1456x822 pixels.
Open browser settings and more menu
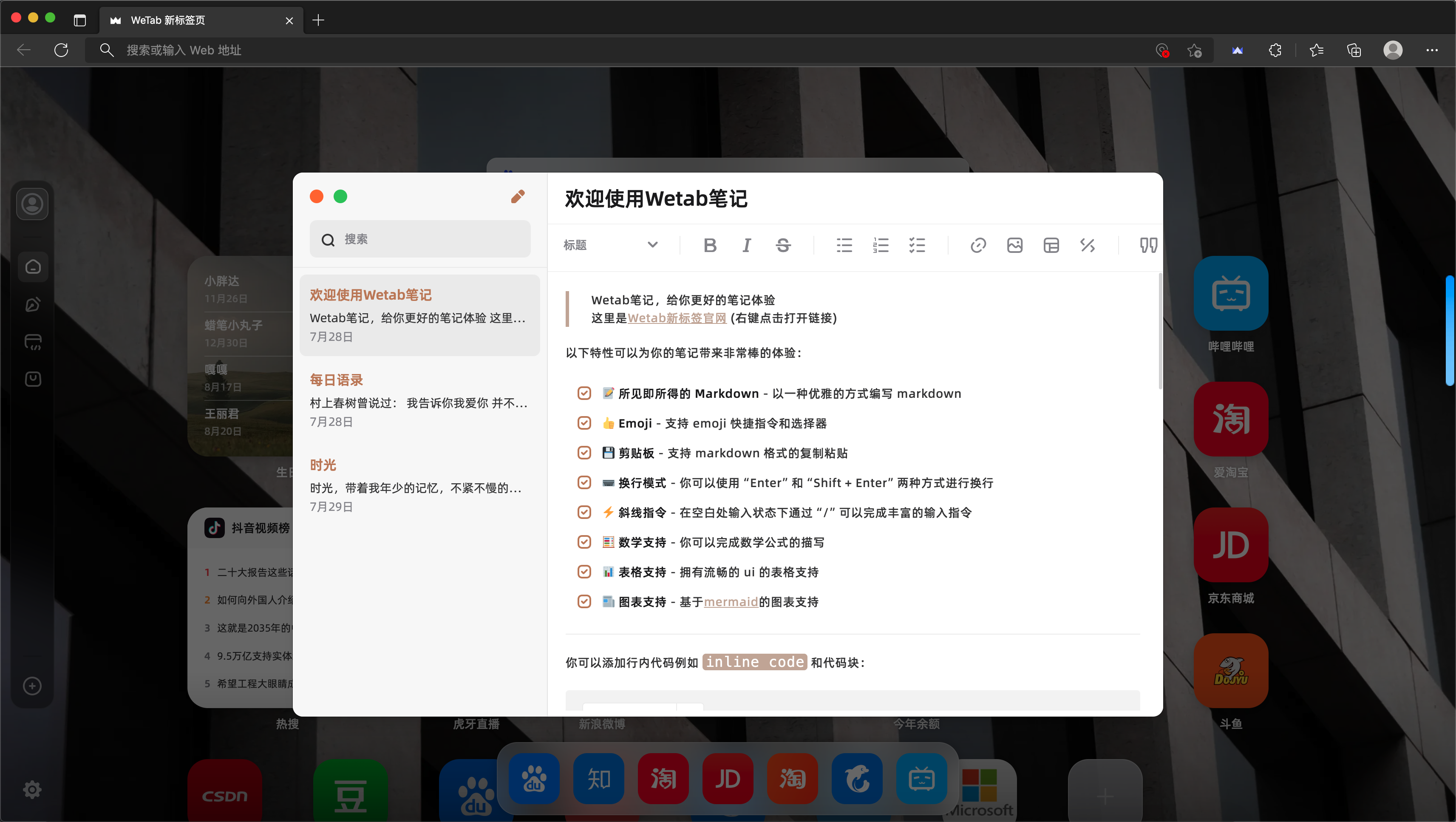(x=1432, y=50)
